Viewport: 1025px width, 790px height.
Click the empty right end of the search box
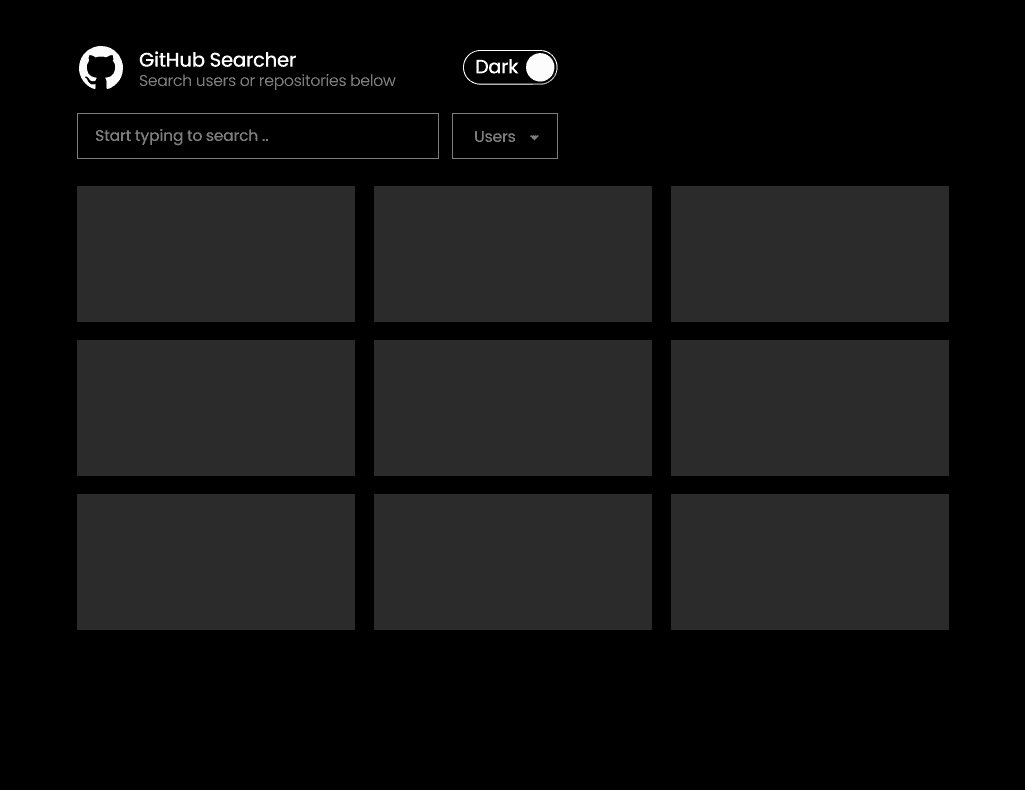click(400, 136)
